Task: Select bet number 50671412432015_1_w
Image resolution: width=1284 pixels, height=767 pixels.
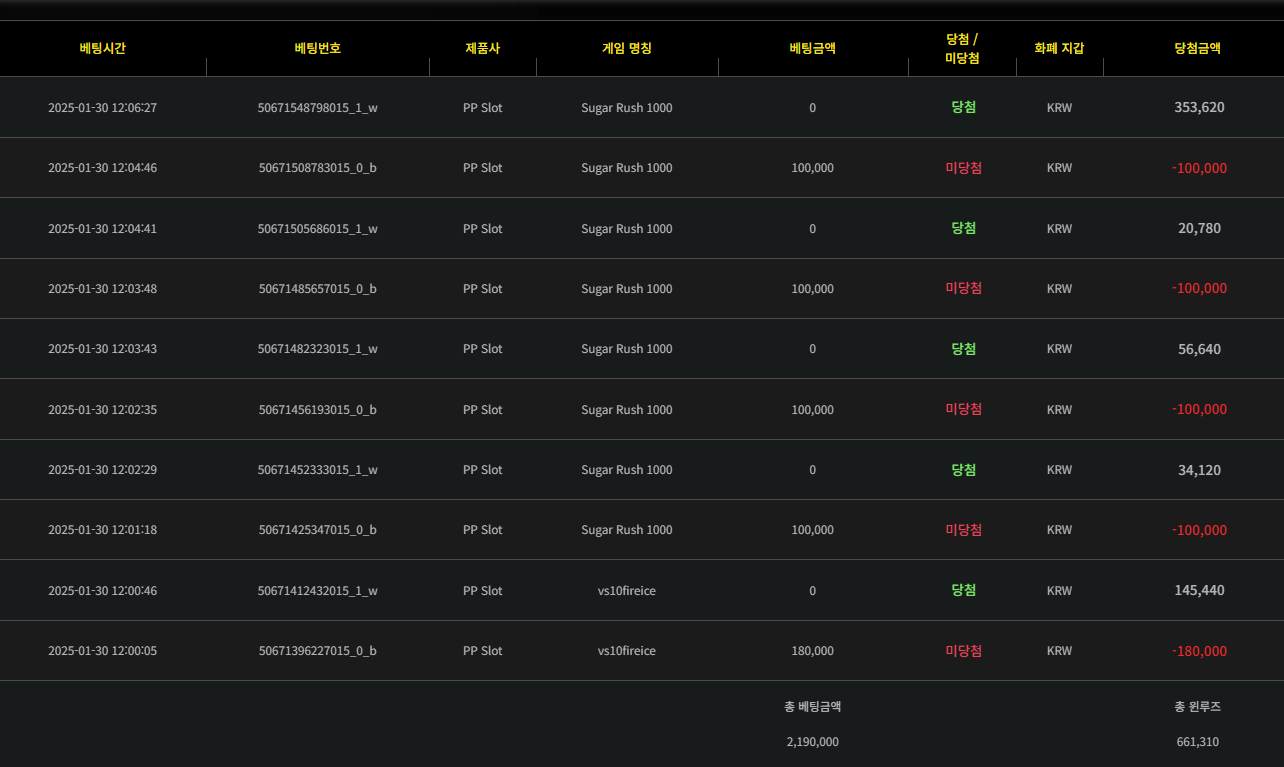Action: point(318,591)
